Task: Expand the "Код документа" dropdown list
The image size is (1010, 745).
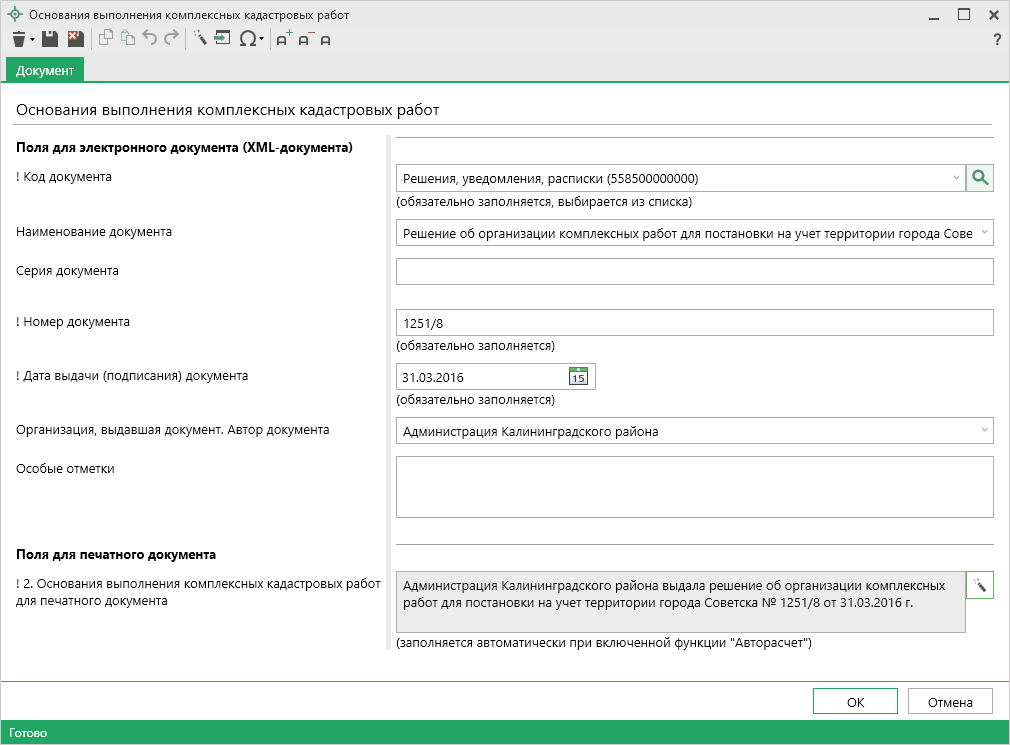Action: (x=955, y=179)
